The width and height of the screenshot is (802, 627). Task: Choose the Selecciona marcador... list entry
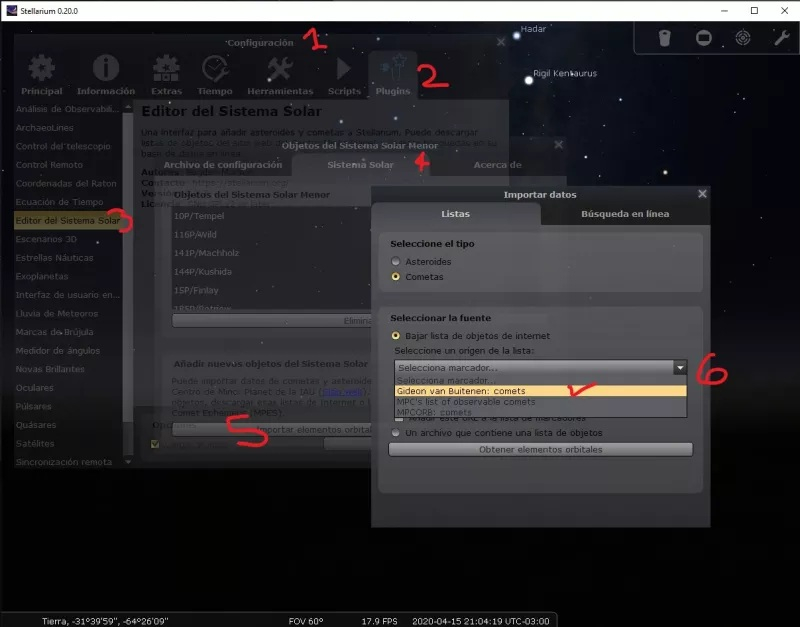pos(541,380)
